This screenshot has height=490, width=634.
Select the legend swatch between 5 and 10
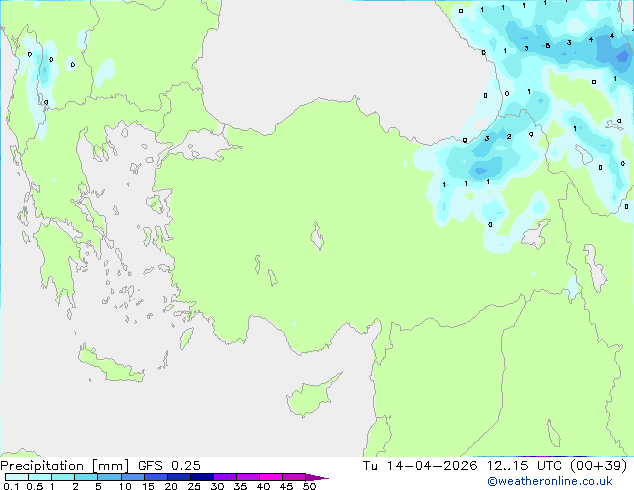click(109, 477)
